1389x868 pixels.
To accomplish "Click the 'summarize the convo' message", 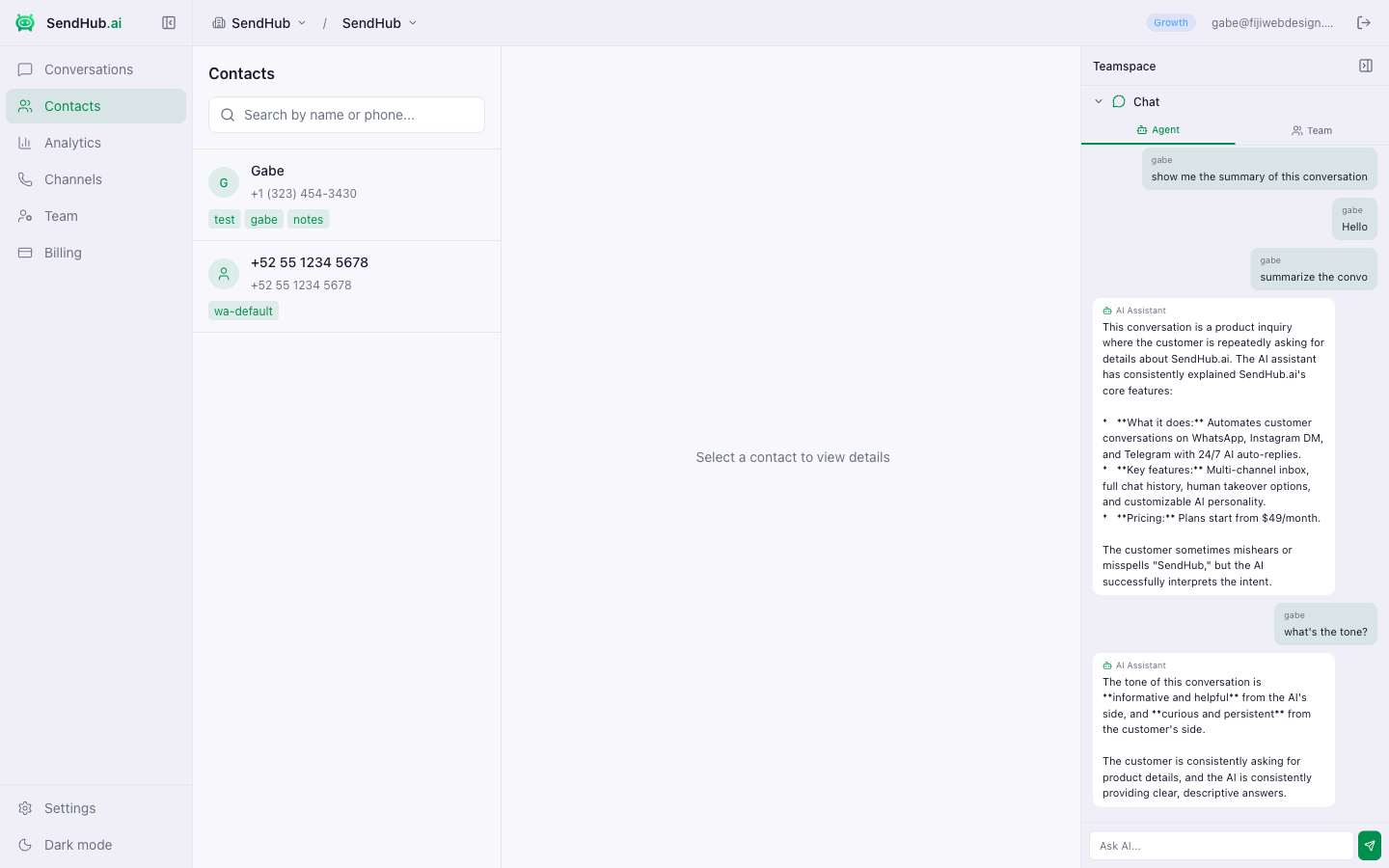I will coord(1314,269).
